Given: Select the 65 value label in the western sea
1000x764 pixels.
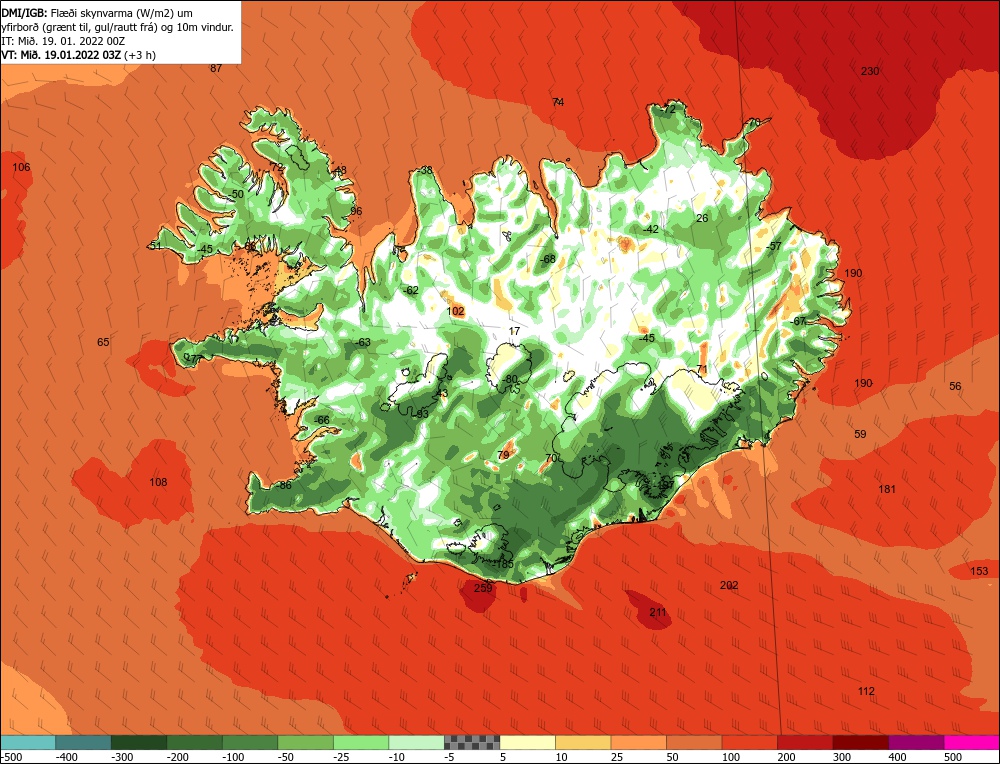Looking at the screenshot, I should 103,342.
